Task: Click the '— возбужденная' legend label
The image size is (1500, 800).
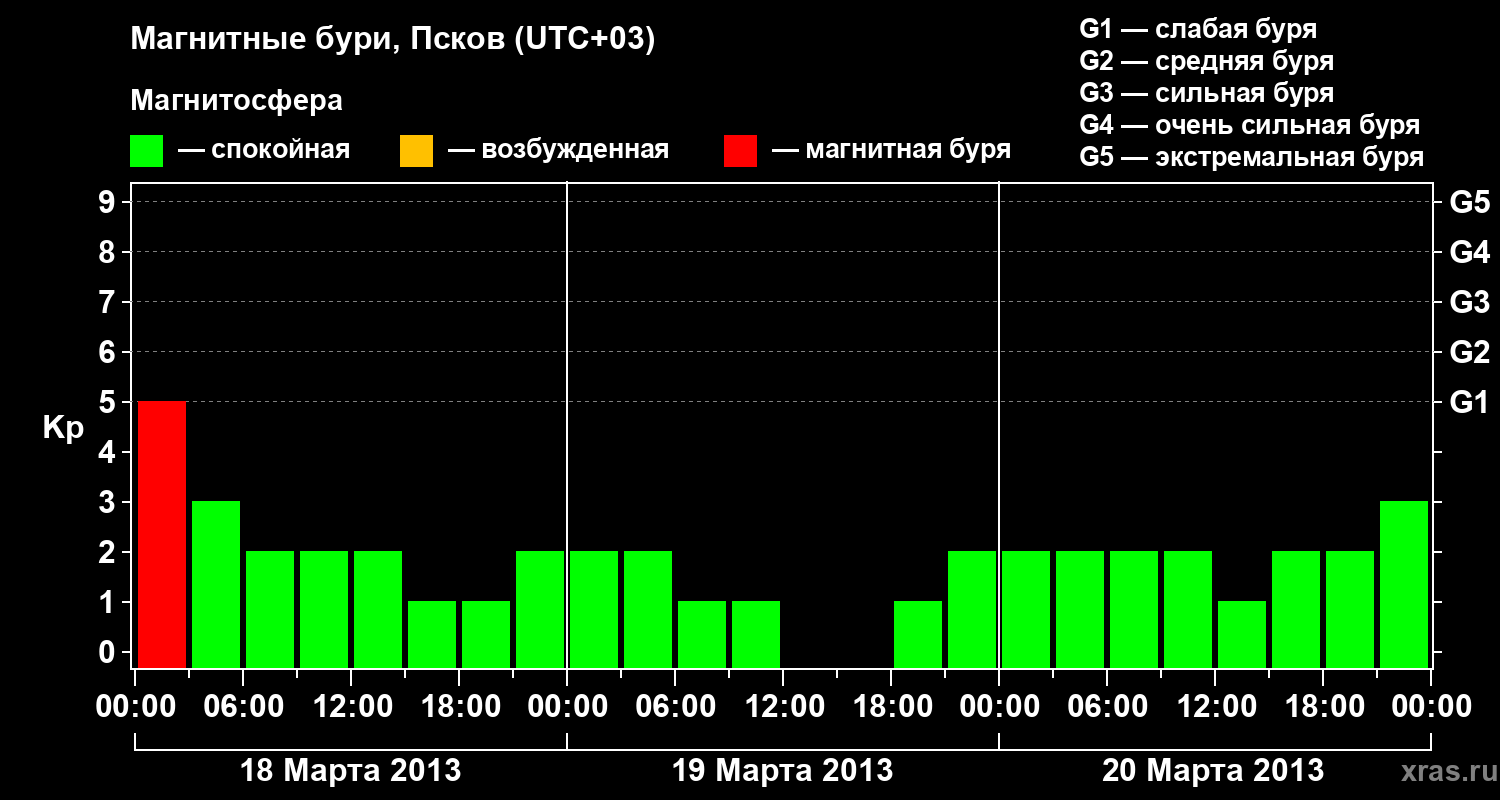Action: [x=559, y=150]
